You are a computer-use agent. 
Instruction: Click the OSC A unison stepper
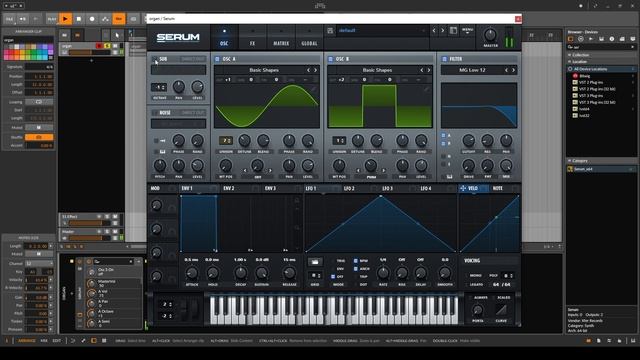[x=226, y=140]
